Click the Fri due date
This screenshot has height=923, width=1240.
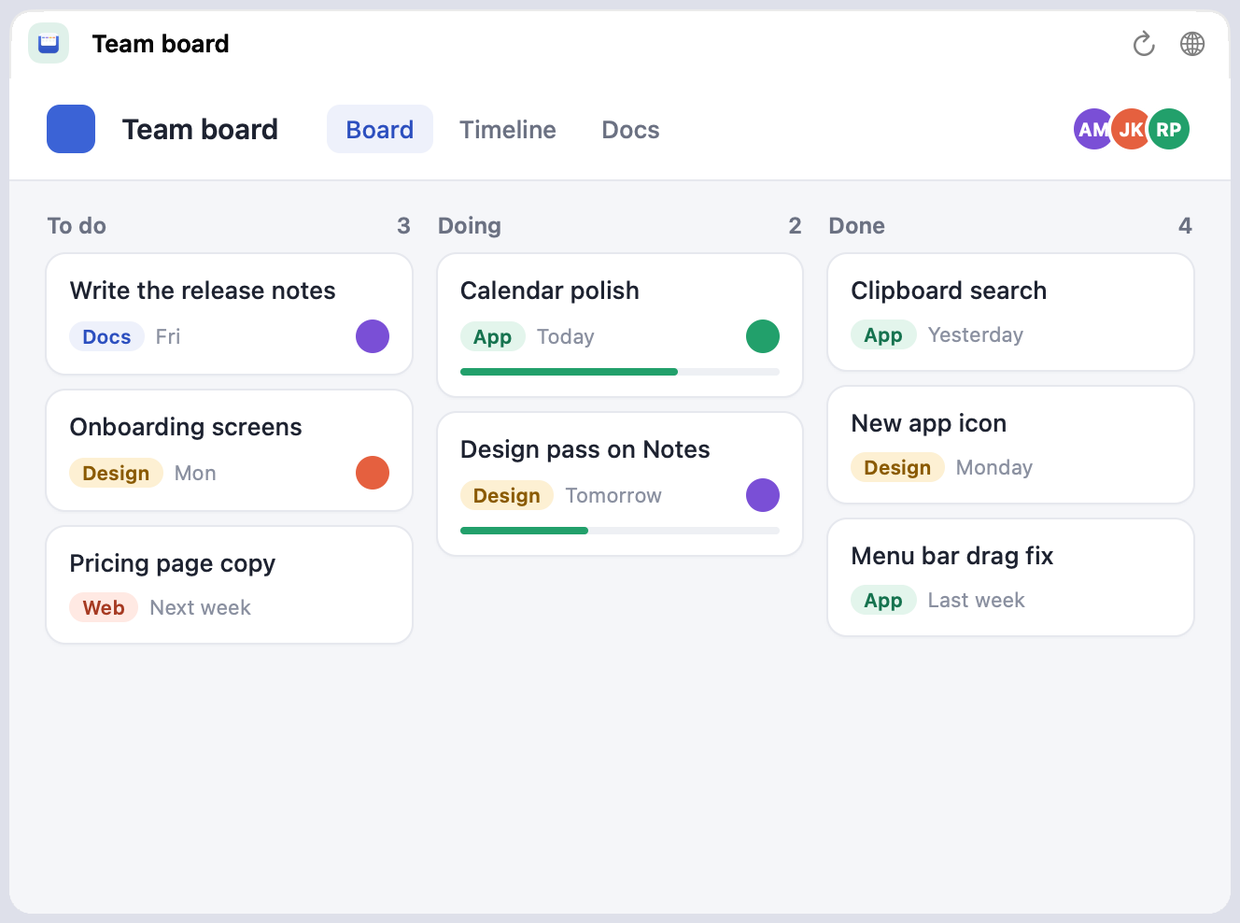click(168, 336)
